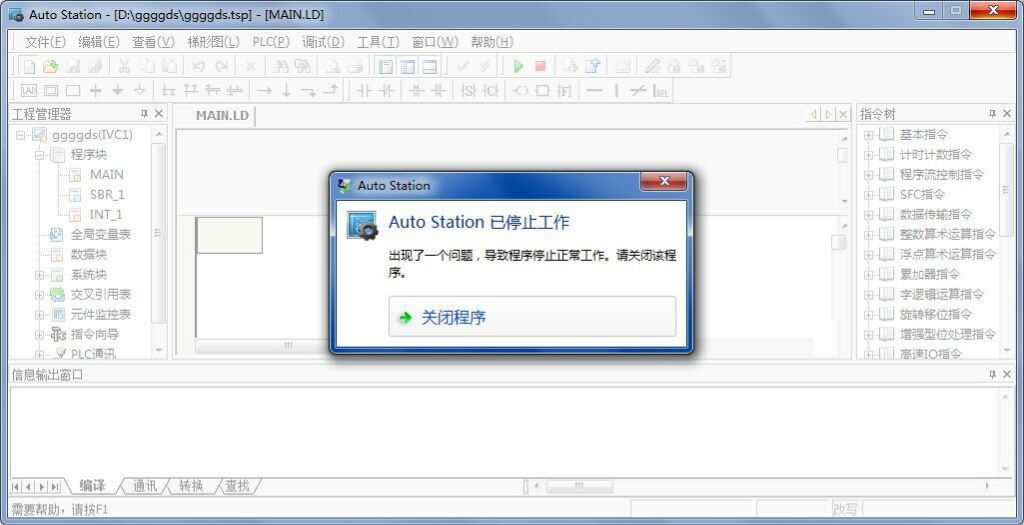Redo action from toolbar

click(x=222, y=66)
